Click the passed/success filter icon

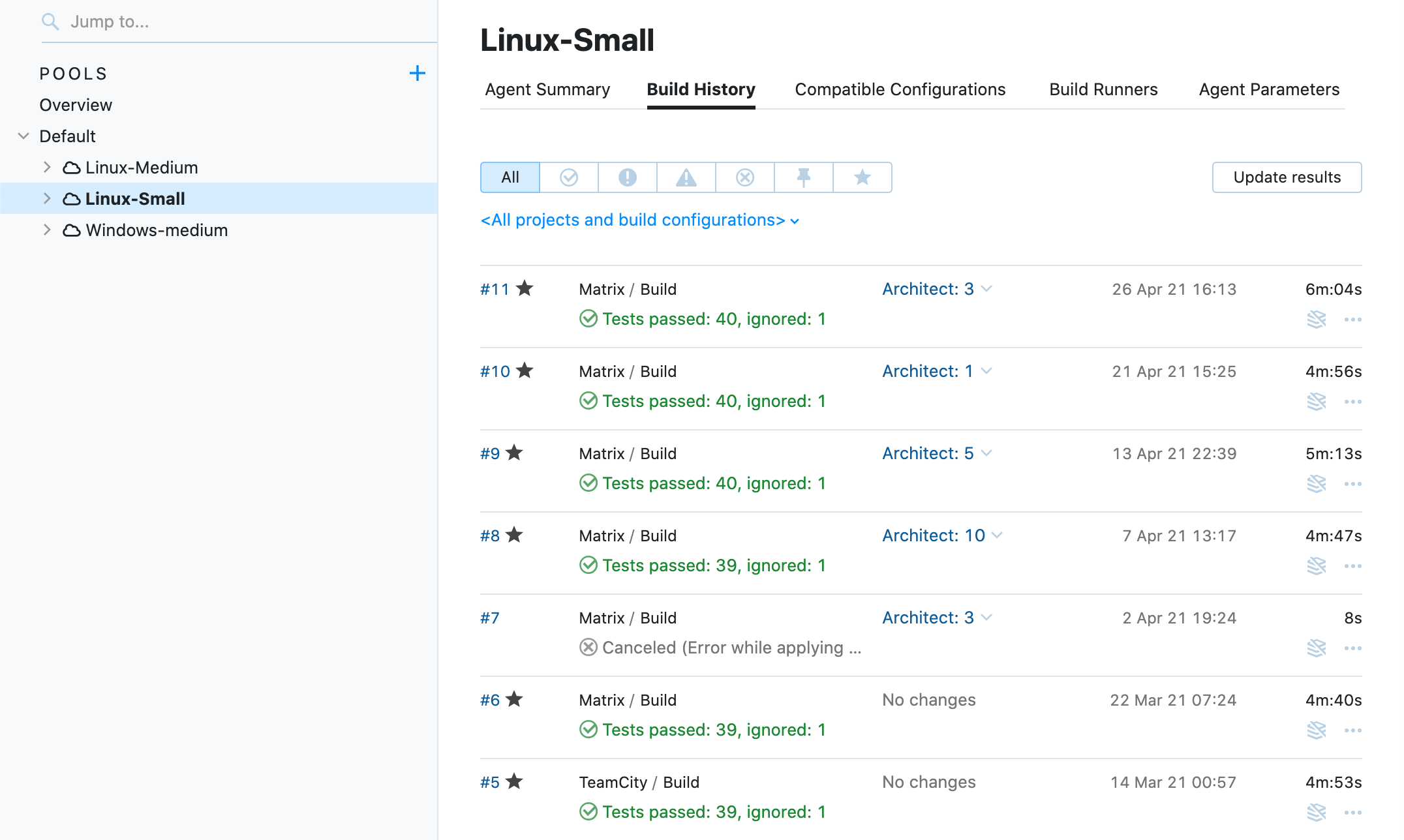569,177
